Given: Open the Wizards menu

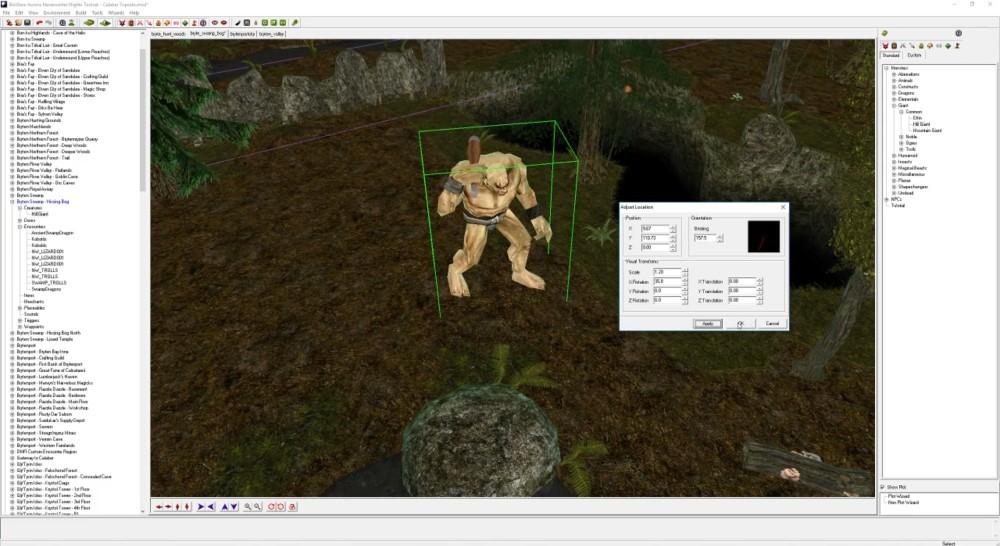Looking at the screenshot, I should (116, 13).
